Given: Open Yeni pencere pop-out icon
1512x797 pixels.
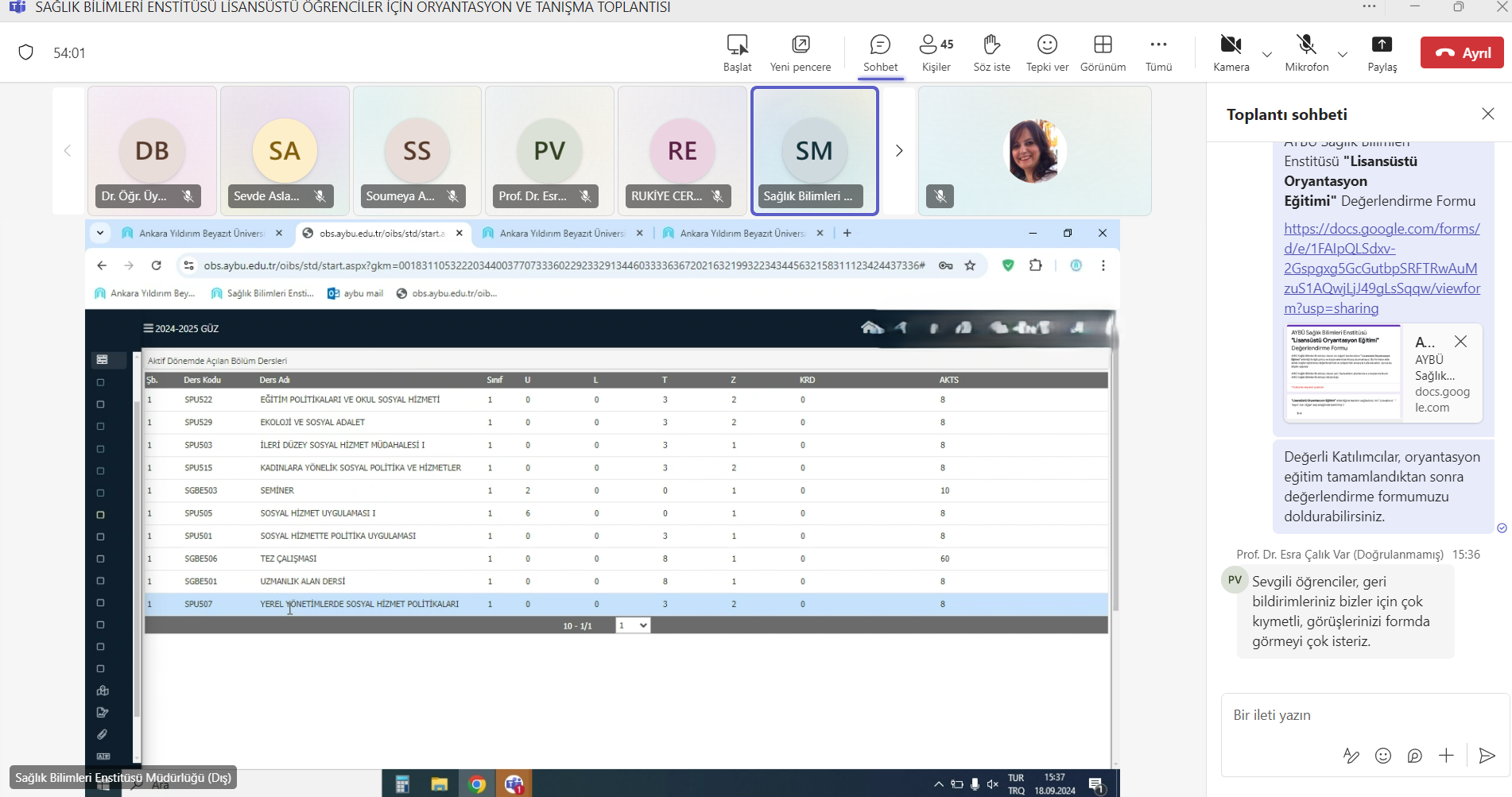Looking at the screenshot, I should [x=801, y=44].
